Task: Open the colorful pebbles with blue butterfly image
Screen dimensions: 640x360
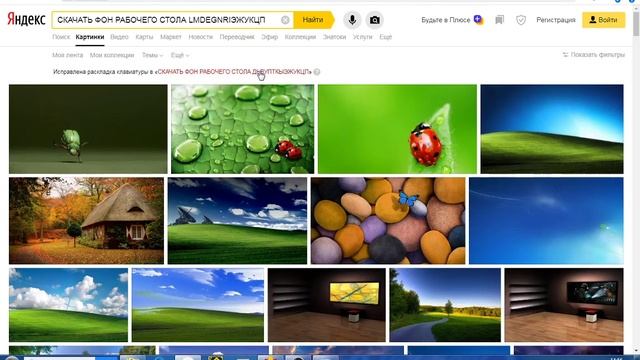Action: coord(388,220)
